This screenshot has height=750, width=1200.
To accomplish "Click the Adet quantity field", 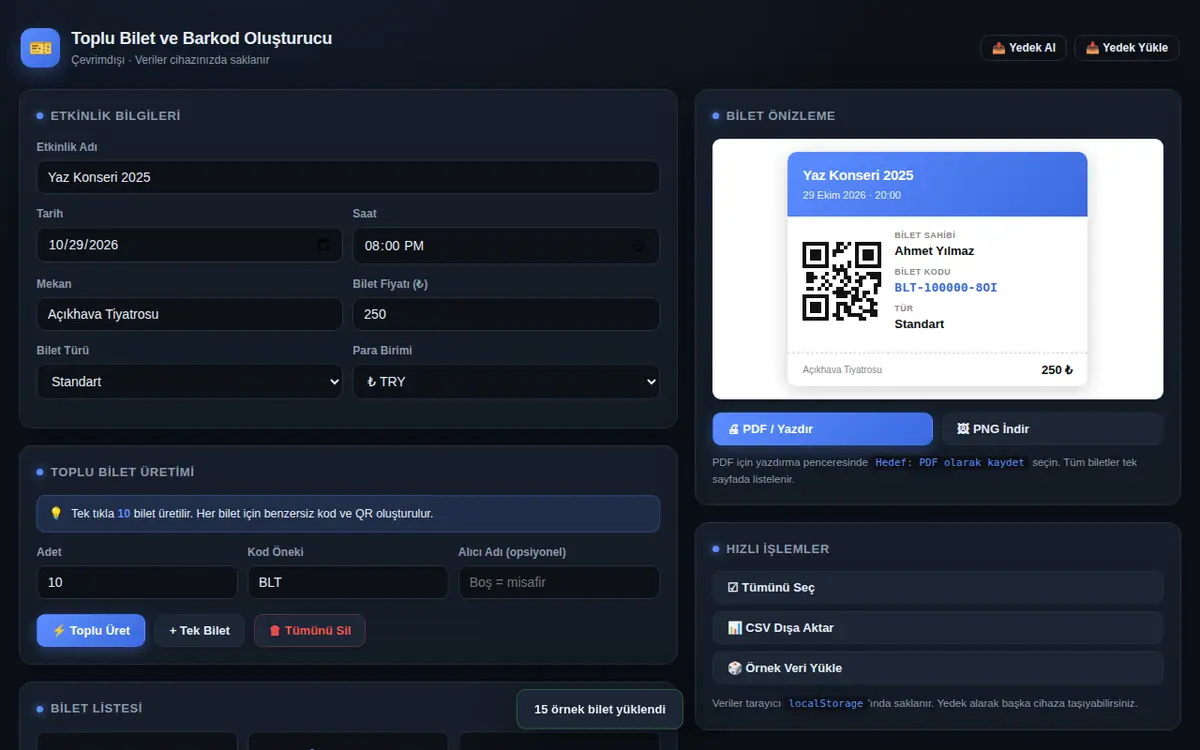I will coord(137,582).
